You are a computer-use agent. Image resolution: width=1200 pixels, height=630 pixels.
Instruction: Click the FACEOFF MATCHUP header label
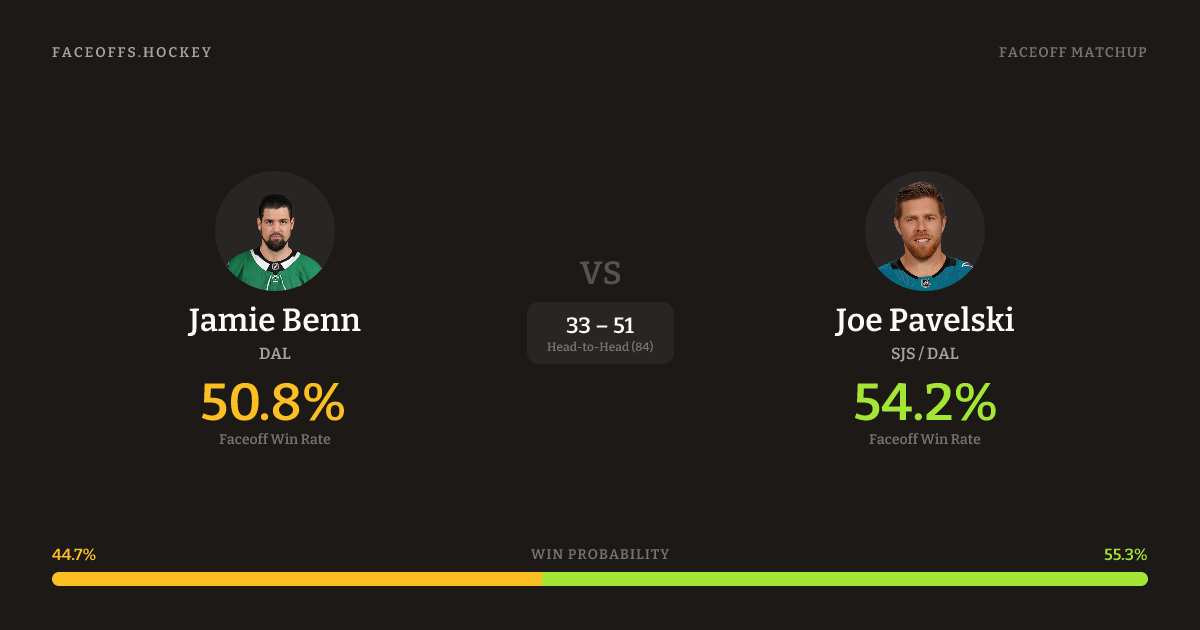1072,52
